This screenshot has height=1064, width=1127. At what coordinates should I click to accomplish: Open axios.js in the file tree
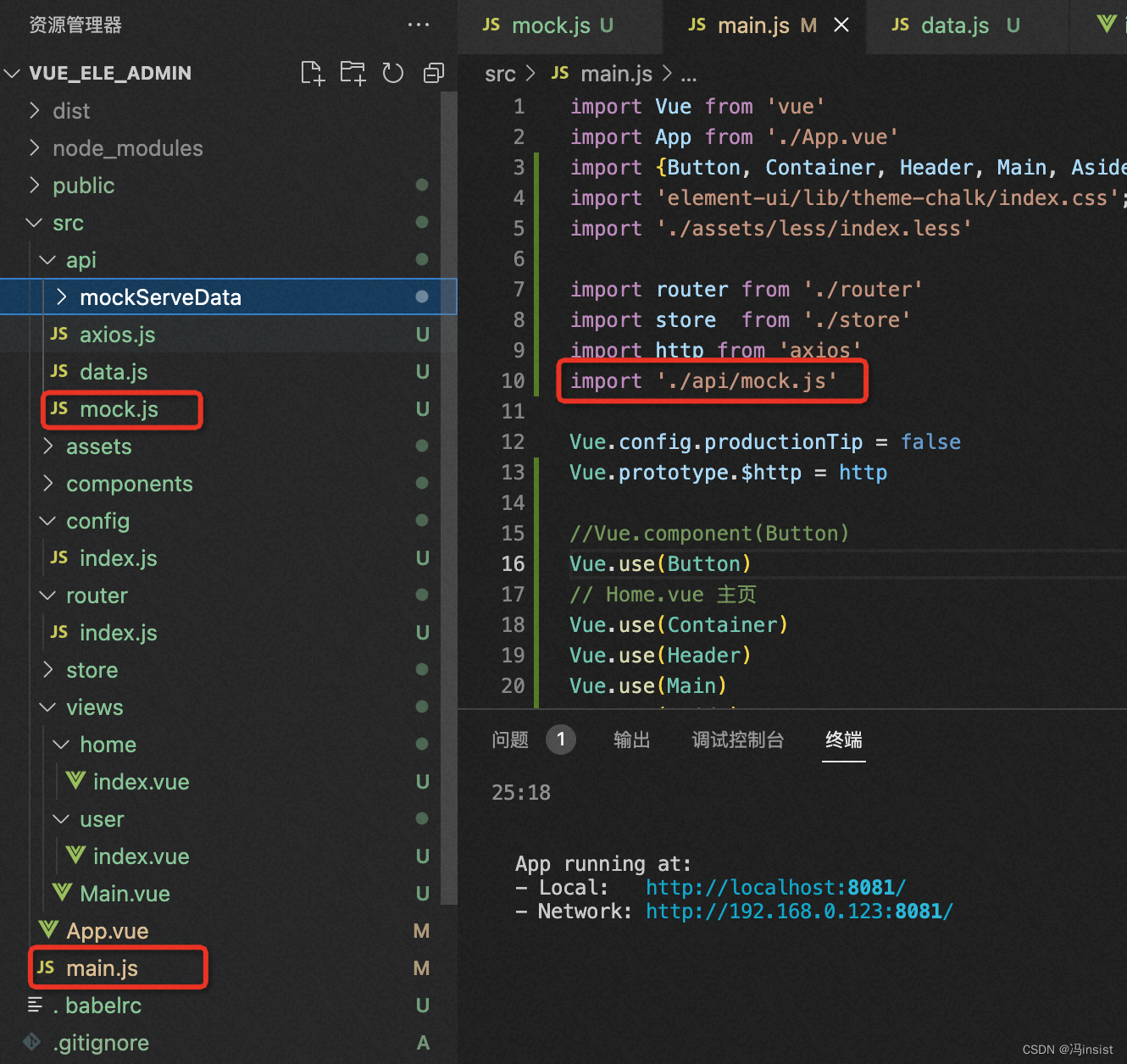229,335
